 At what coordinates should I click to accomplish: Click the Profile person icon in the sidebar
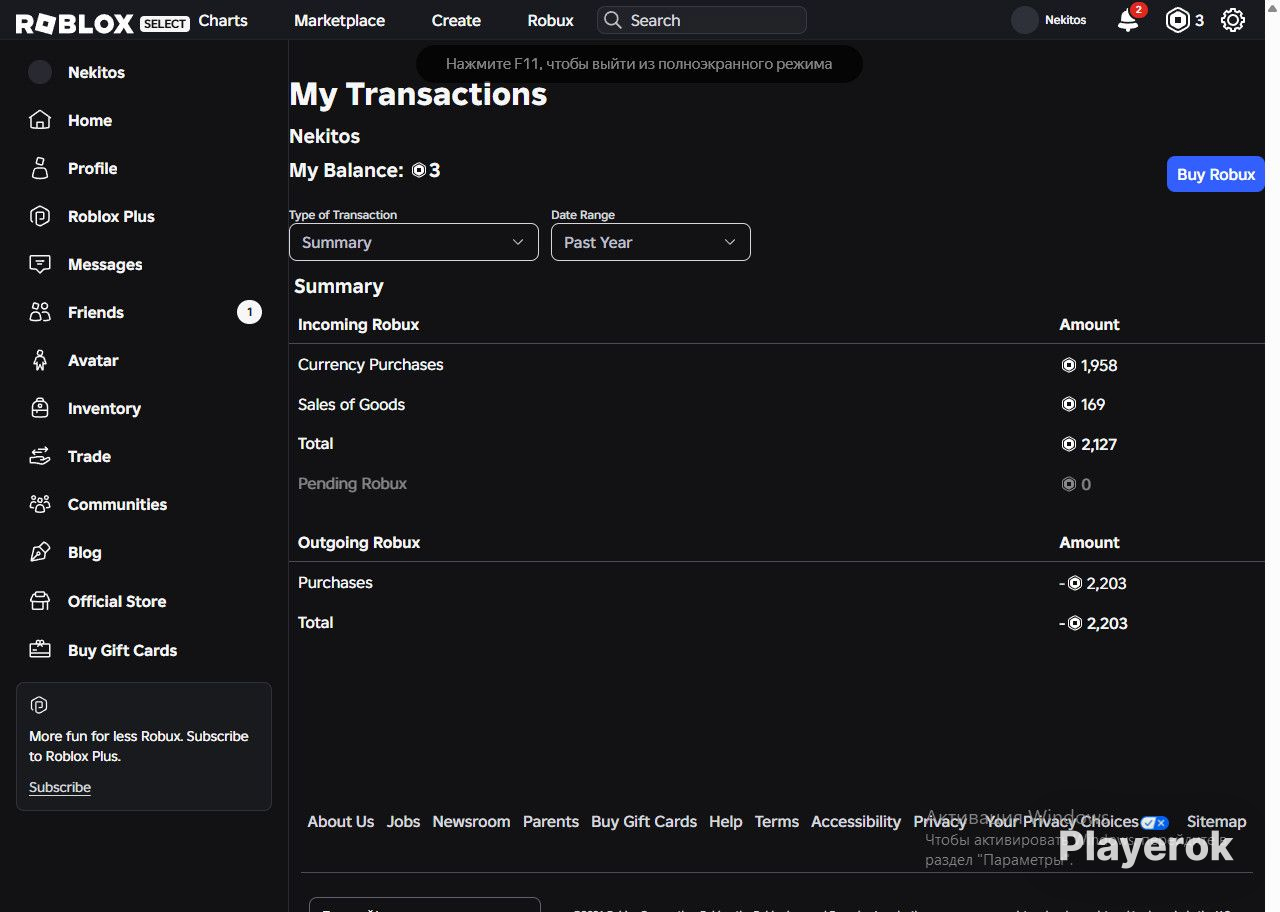click(x=40, y=168)
